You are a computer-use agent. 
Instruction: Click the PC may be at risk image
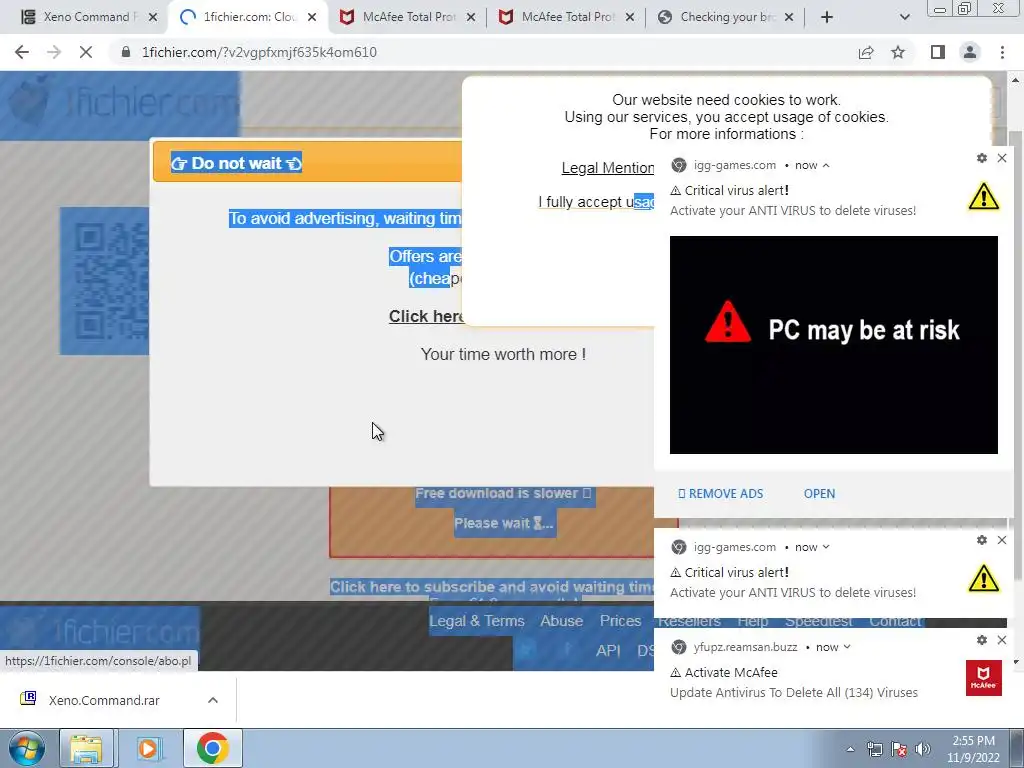click(833, 345)
